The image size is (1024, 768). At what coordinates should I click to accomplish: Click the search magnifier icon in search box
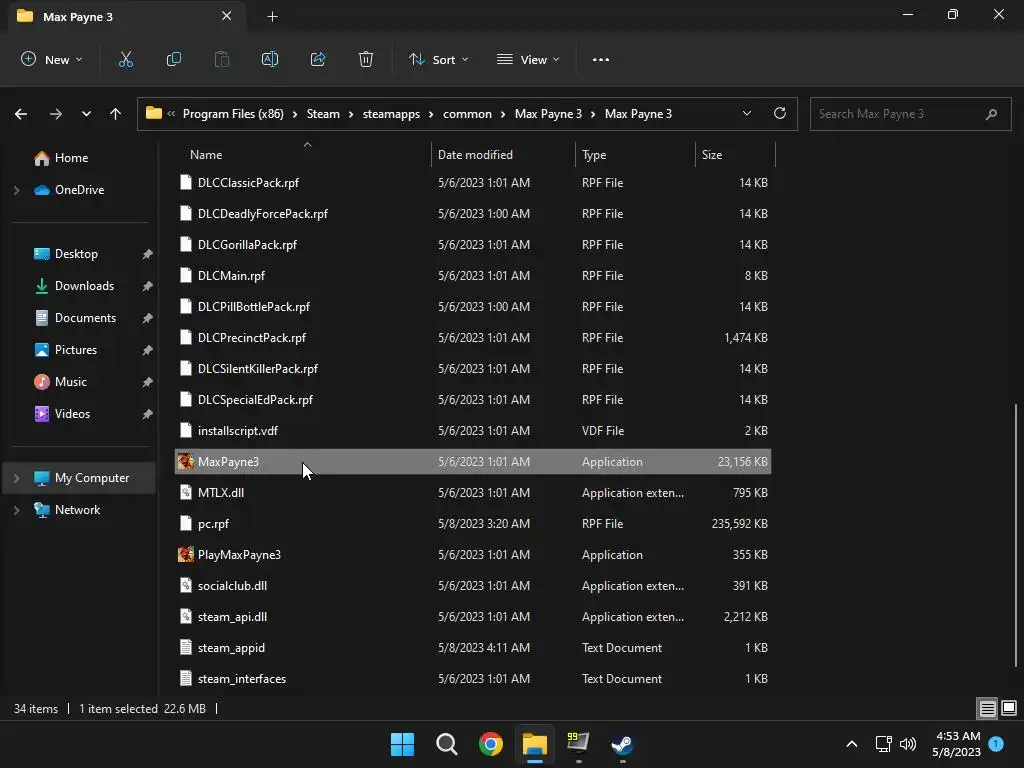click(991, 114)
